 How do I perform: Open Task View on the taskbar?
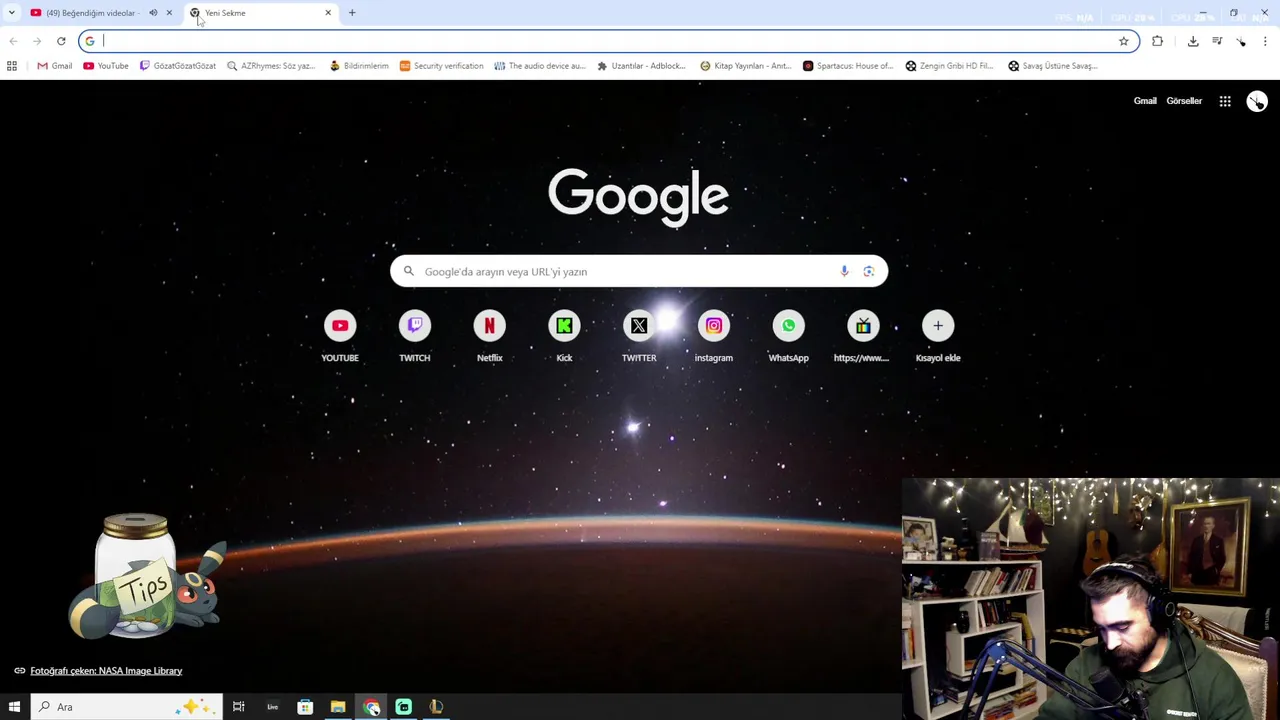coord(238,707)
